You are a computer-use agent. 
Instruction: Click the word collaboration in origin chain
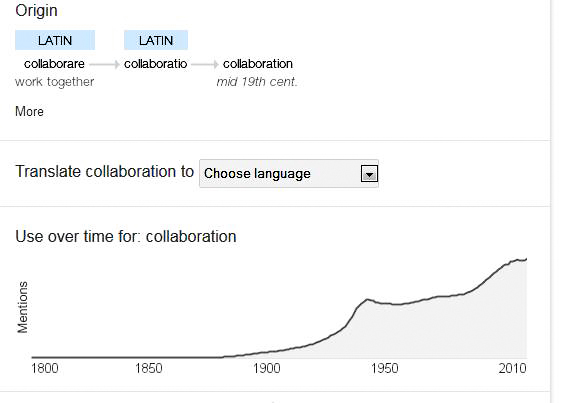point(258,64)
